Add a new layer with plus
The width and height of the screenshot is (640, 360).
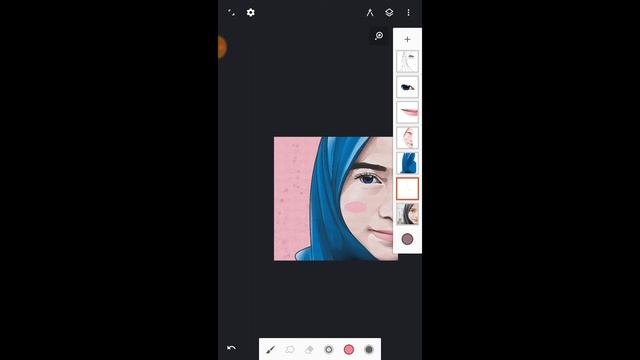click(407, 39)
